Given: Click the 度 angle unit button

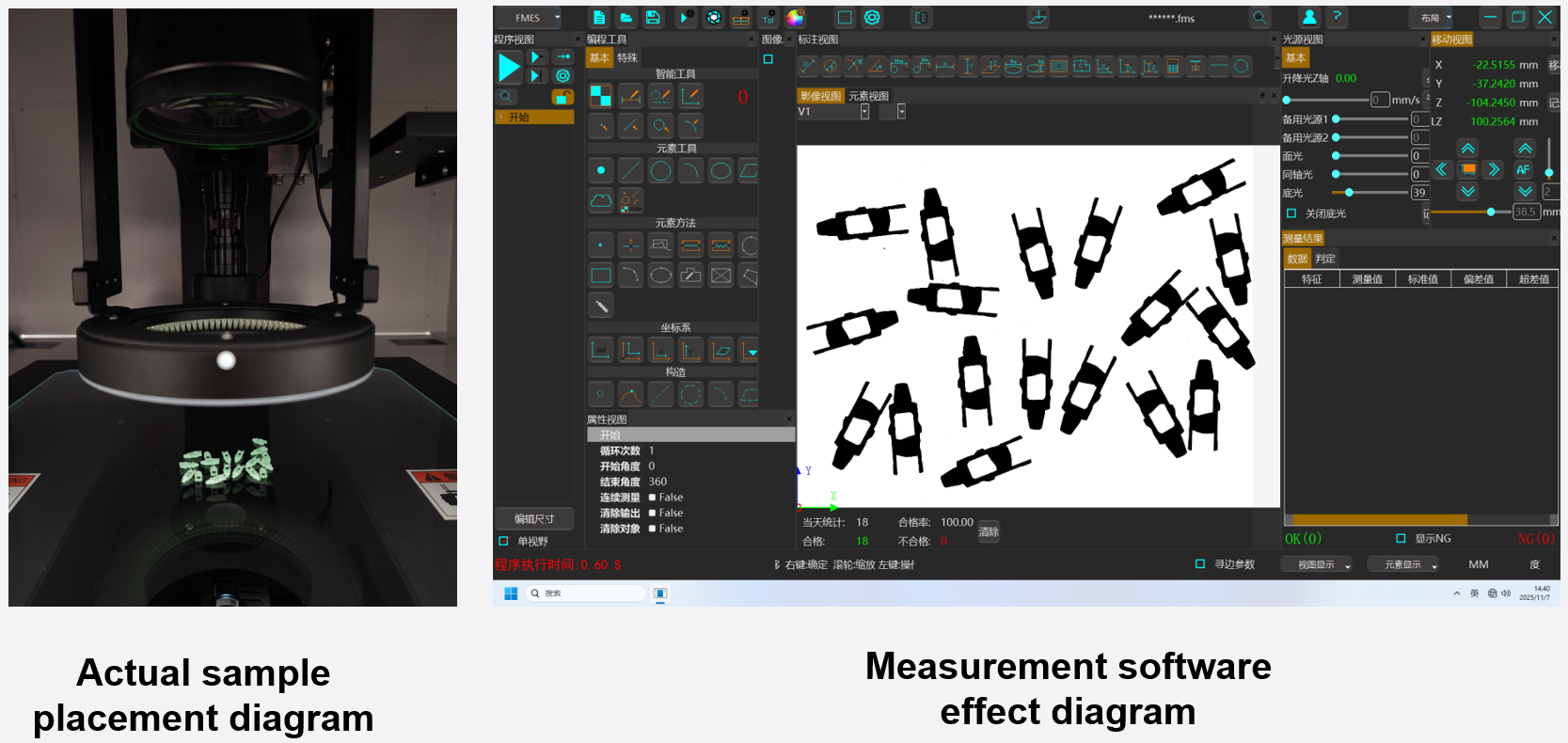Looking at the screenshot, I should point(1534,564).
